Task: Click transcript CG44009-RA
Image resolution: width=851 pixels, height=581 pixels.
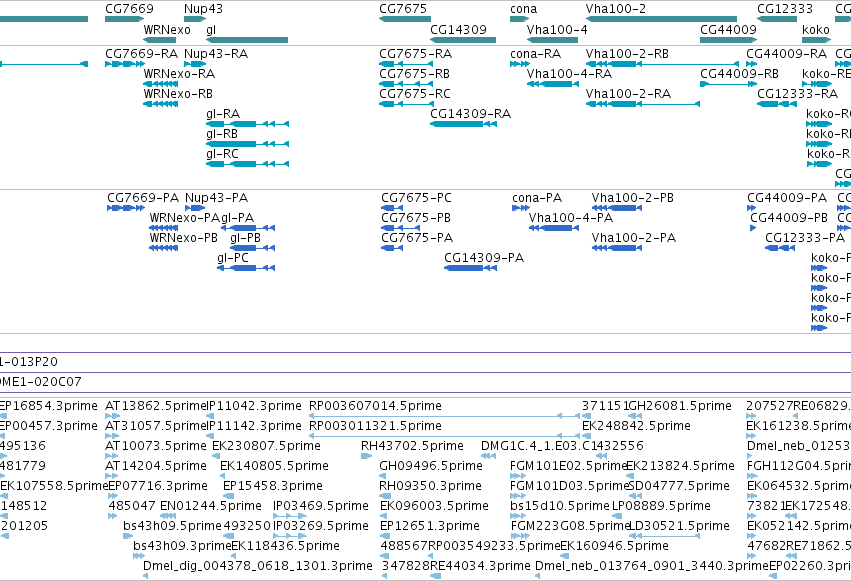Action: [x=786, y=54]
